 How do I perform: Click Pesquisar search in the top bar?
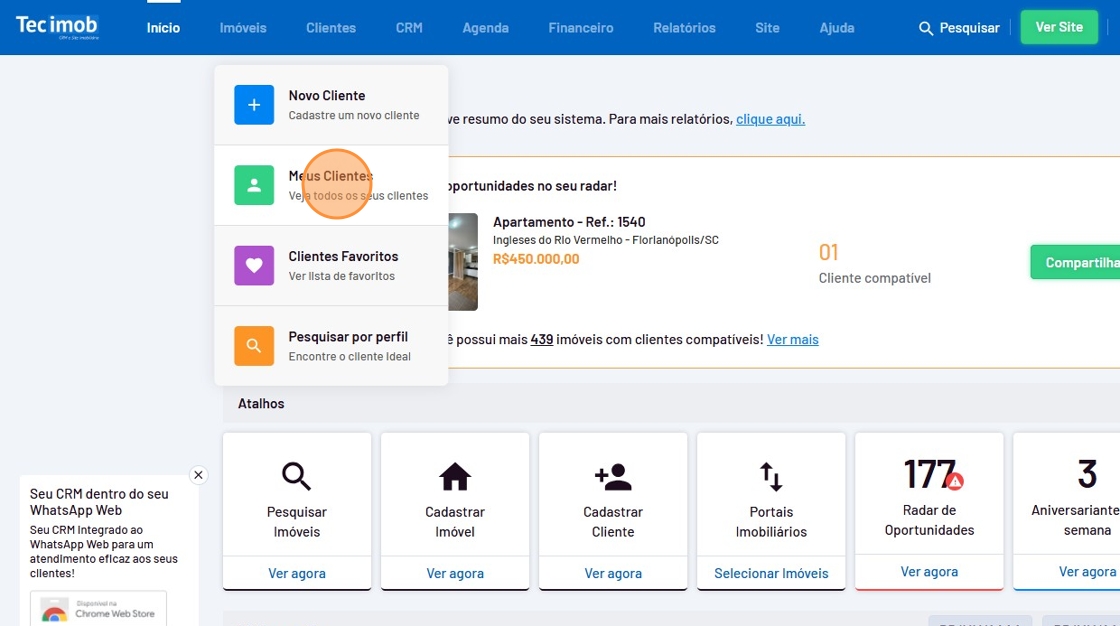[x=959, y=28]
